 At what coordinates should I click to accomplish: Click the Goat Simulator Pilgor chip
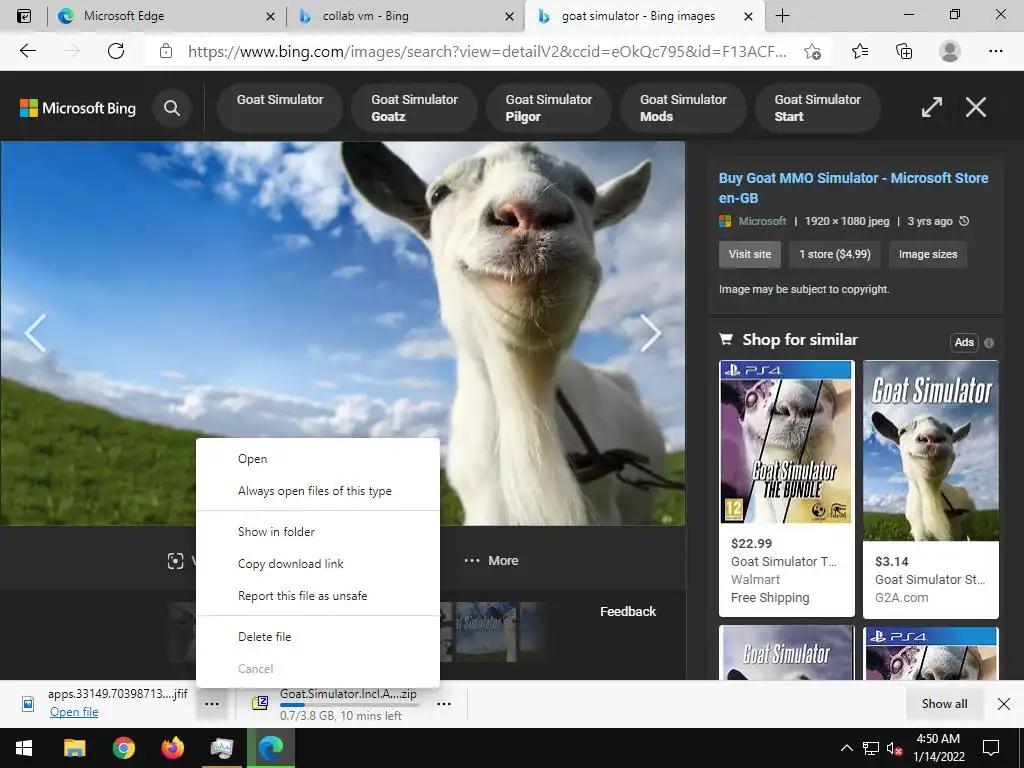tap(549, 108)
